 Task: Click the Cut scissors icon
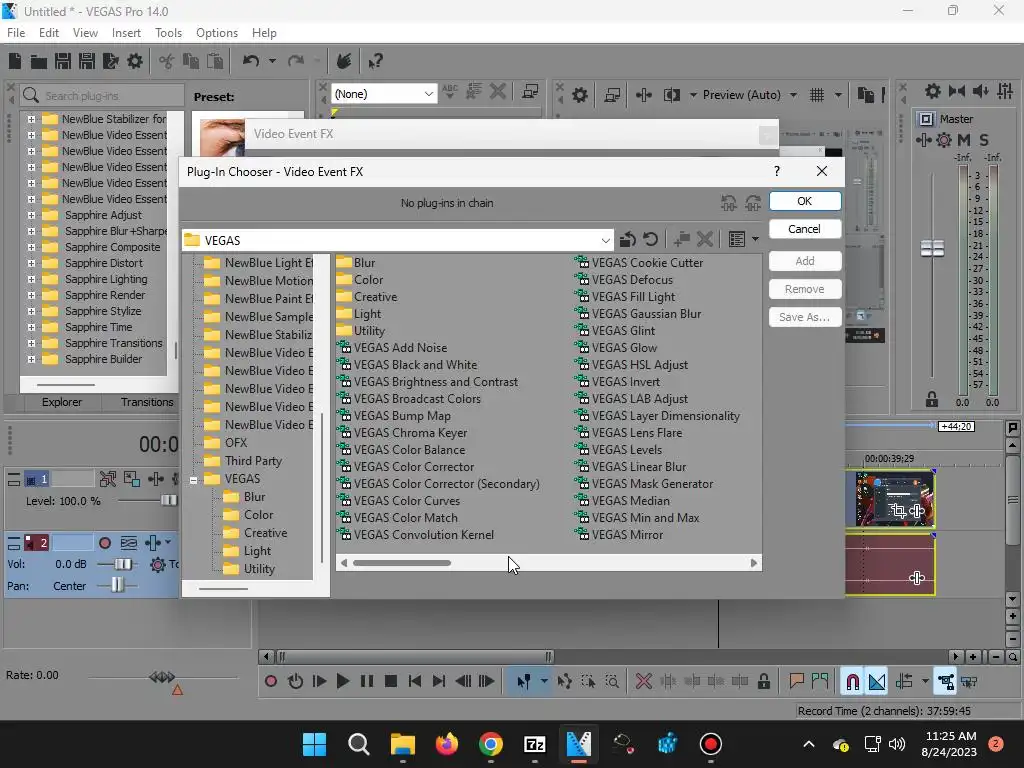tap(167, 61)
